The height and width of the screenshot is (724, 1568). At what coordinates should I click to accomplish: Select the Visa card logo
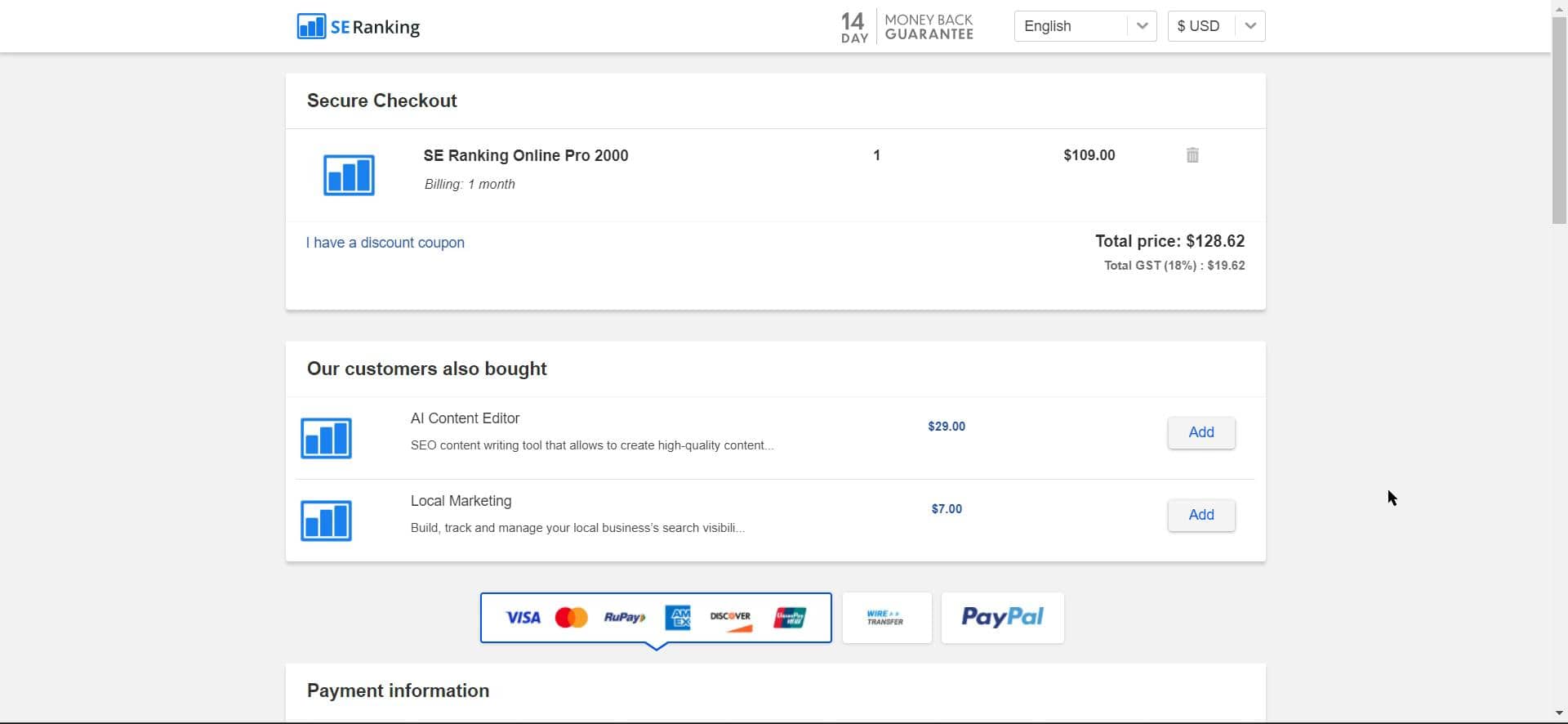[523, 618]
